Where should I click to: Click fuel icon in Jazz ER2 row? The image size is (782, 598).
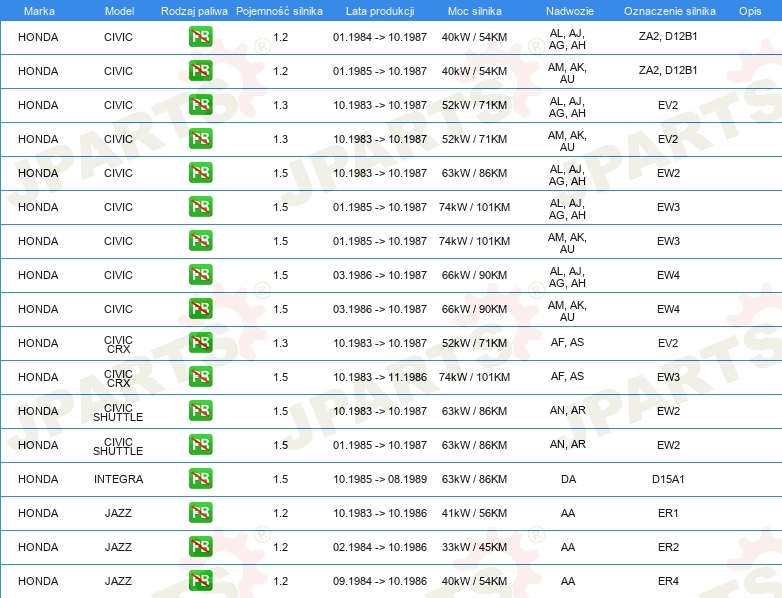(200, 546)
